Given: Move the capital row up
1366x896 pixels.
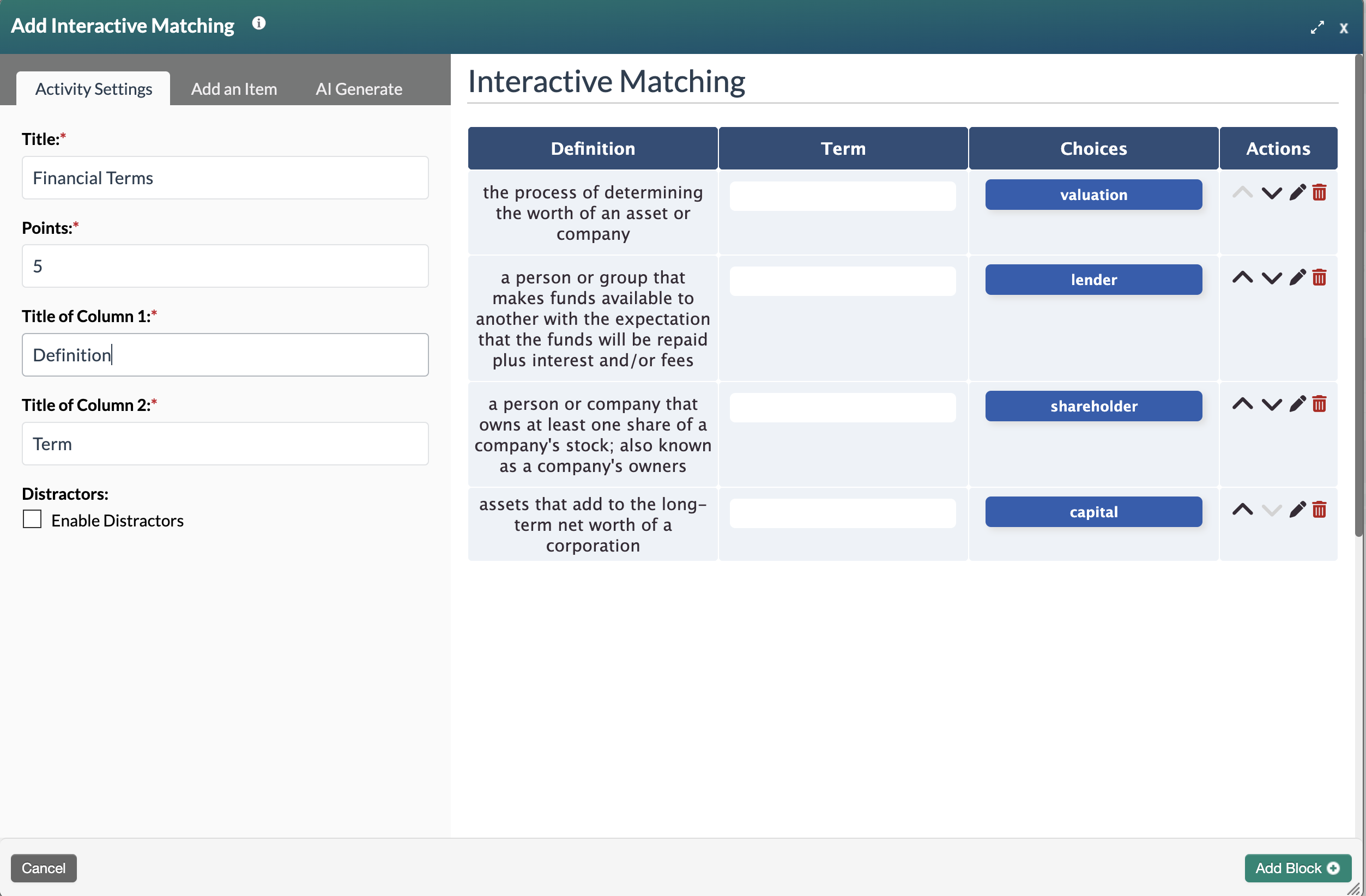Looking at the screenshot, I should coord(1242,510).
